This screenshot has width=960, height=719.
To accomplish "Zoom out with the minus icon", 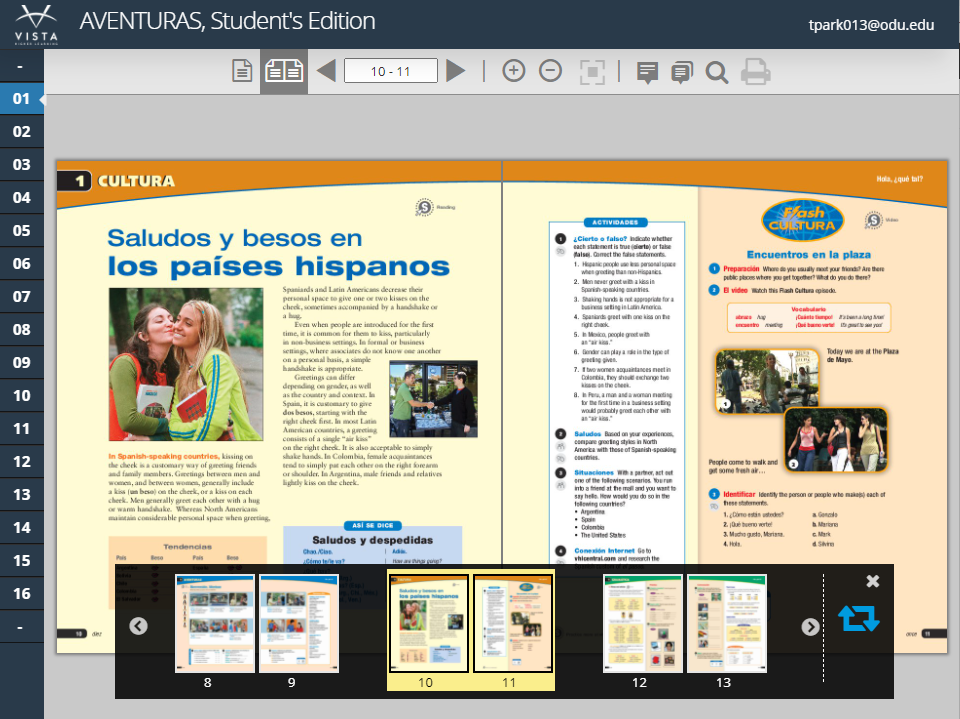I will click(550, 71).
